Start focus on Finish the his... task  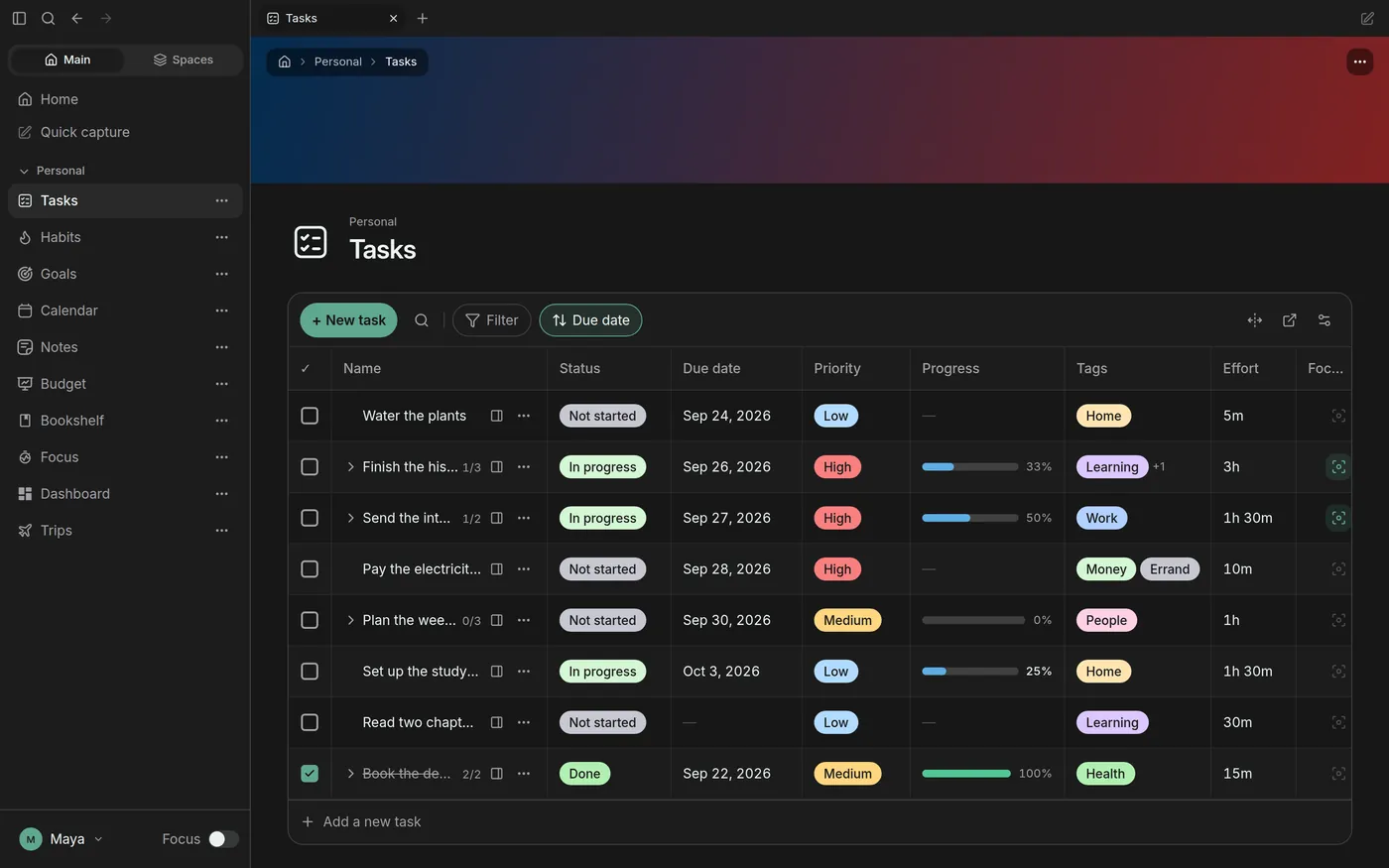pyautogui.click(x=1338, y=467)
